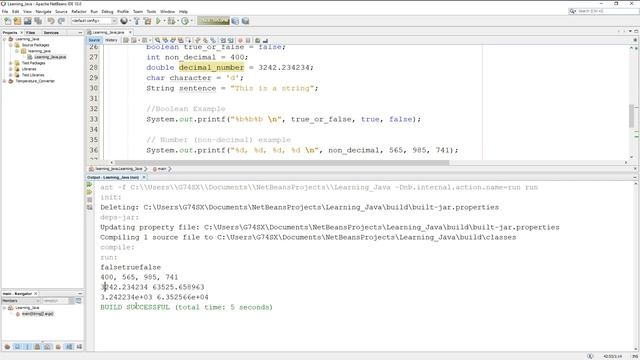Click the Stop icon in Output sidebar
640x360 pixels.
[x=89, y=200]
